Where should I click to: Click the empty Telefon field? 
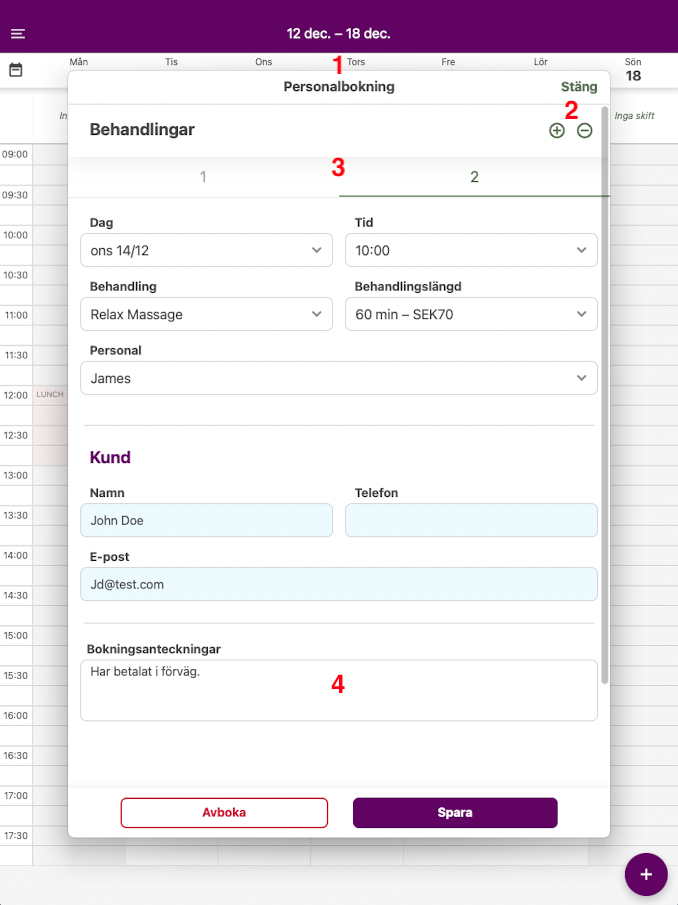471,520
